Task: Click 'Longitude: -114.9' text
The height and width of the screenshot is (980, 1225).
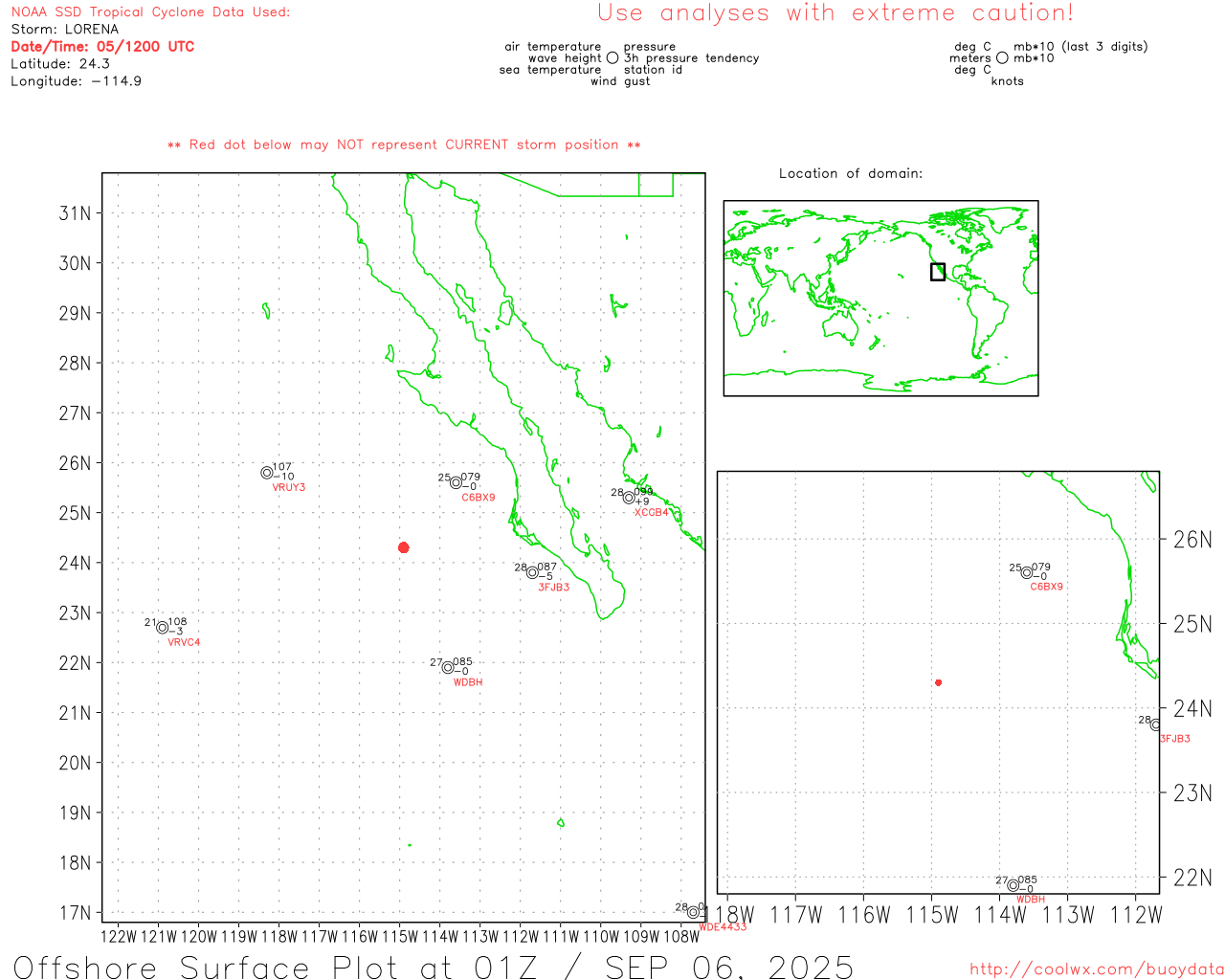Action: [x=77, y=80]
